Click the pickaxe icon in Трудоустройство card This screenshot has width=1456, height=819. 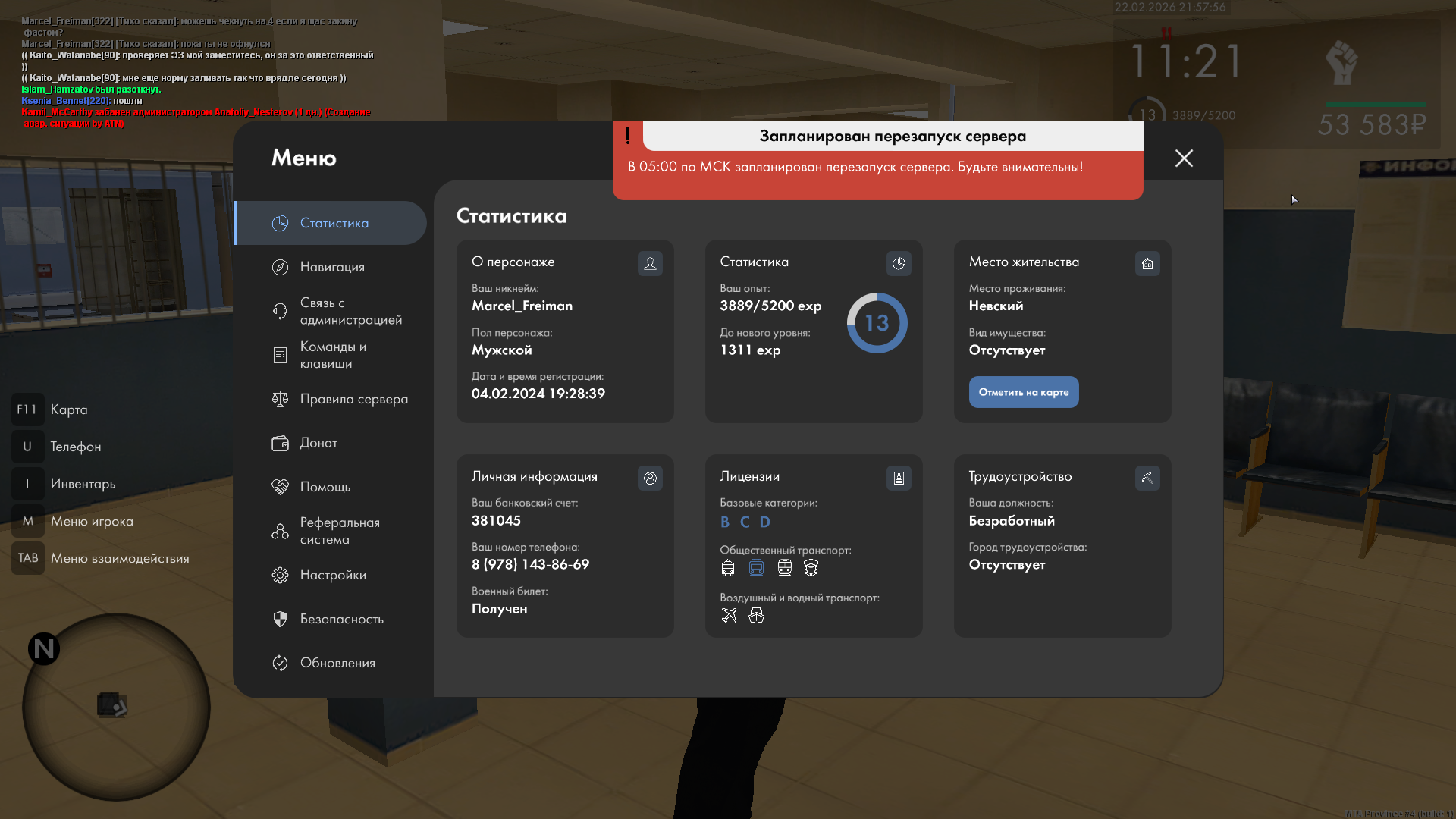[1147, 478]
